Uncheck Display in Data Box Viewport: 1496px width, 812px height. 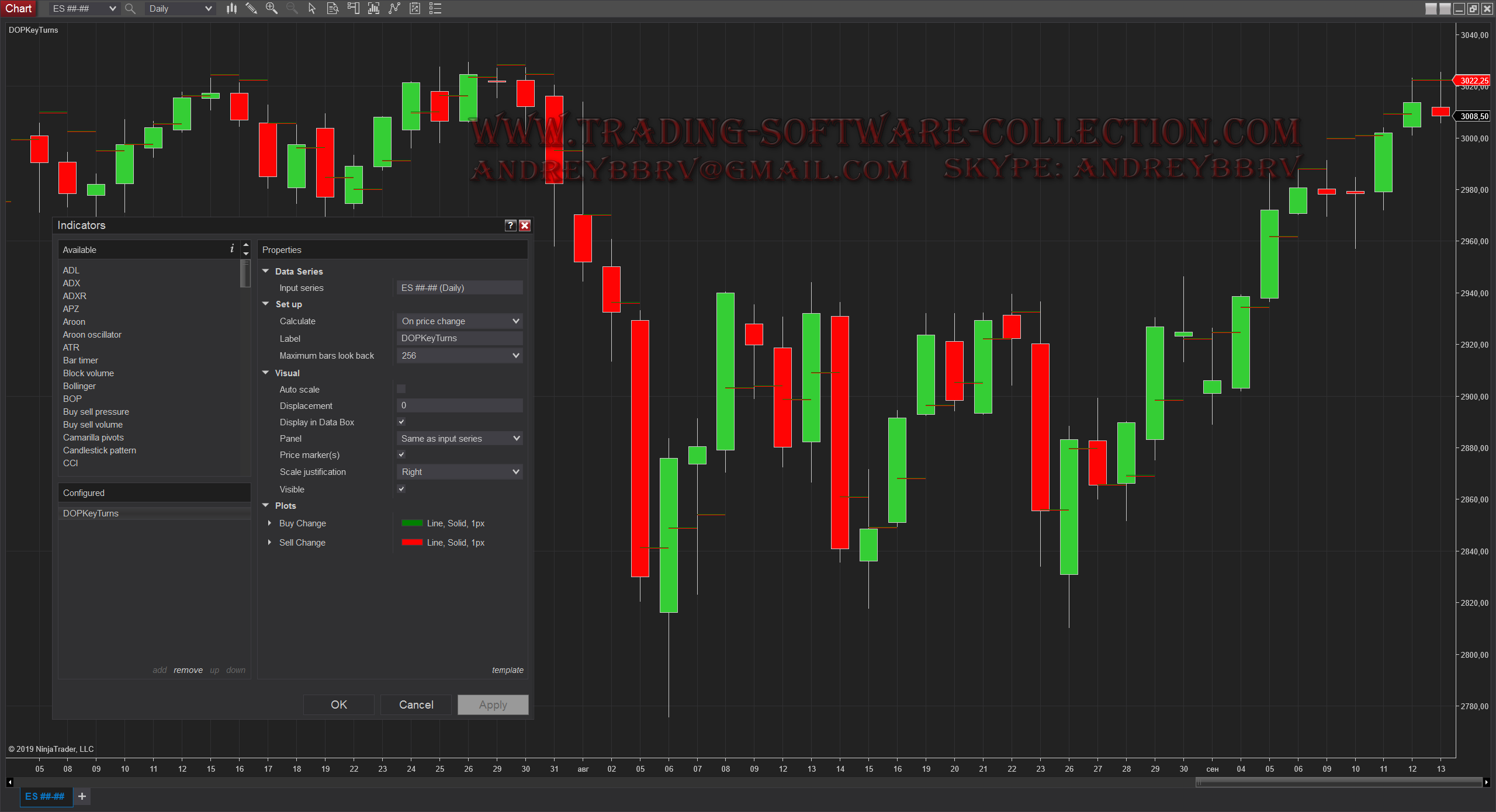[x=401, y=422]
